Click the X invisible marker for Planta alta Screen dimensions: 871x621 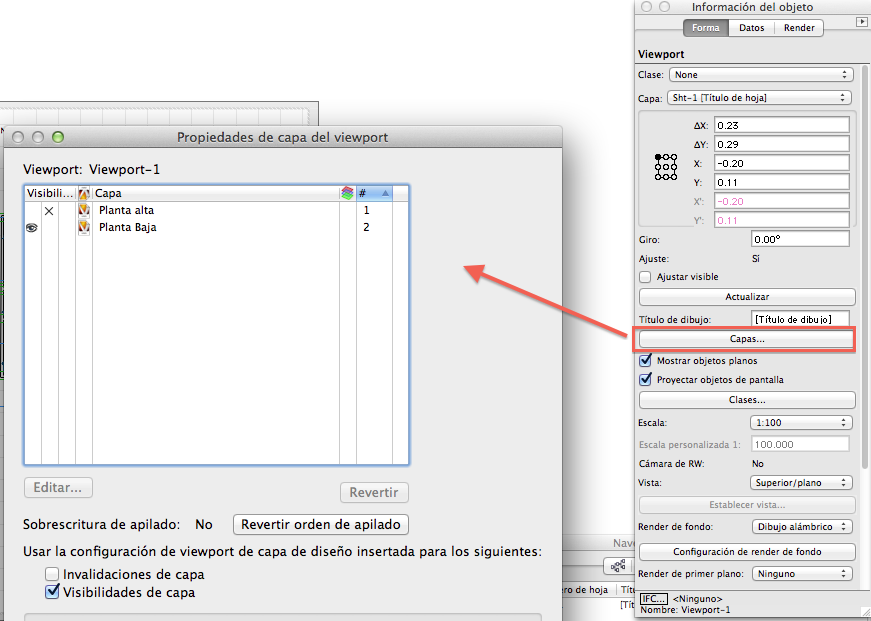click(49, 211)
